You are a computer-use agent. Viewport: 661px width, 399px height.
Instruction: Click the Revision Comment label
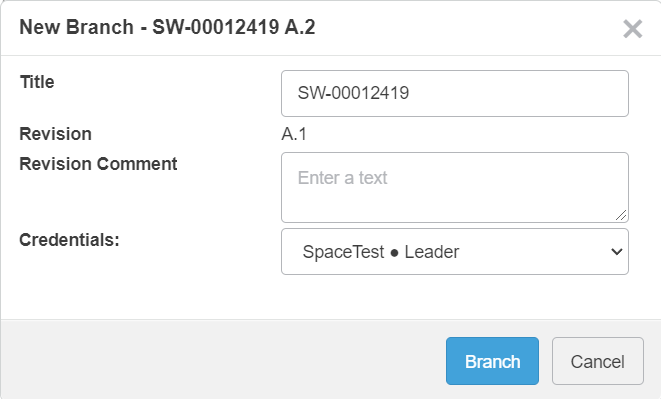tap(98, 164)
